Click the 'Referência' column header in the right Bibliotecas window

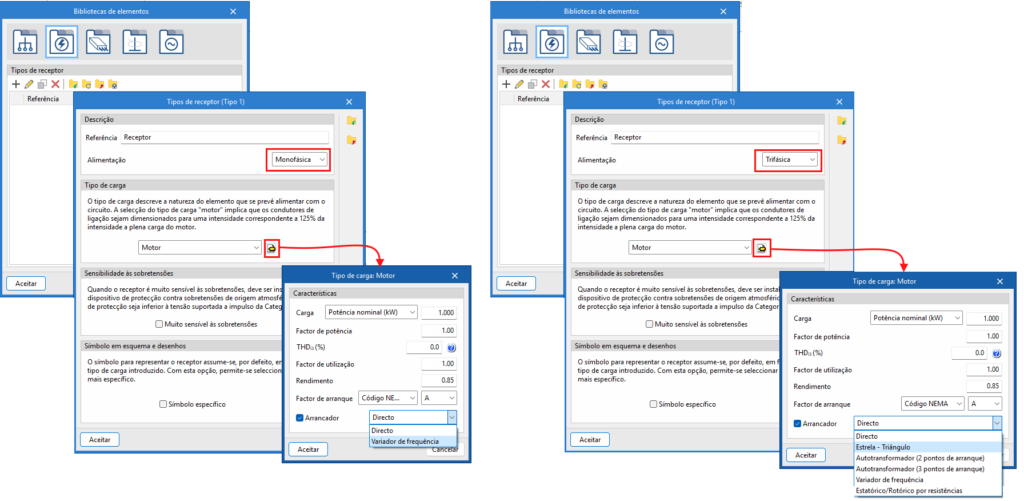click(x=533, y=99)
